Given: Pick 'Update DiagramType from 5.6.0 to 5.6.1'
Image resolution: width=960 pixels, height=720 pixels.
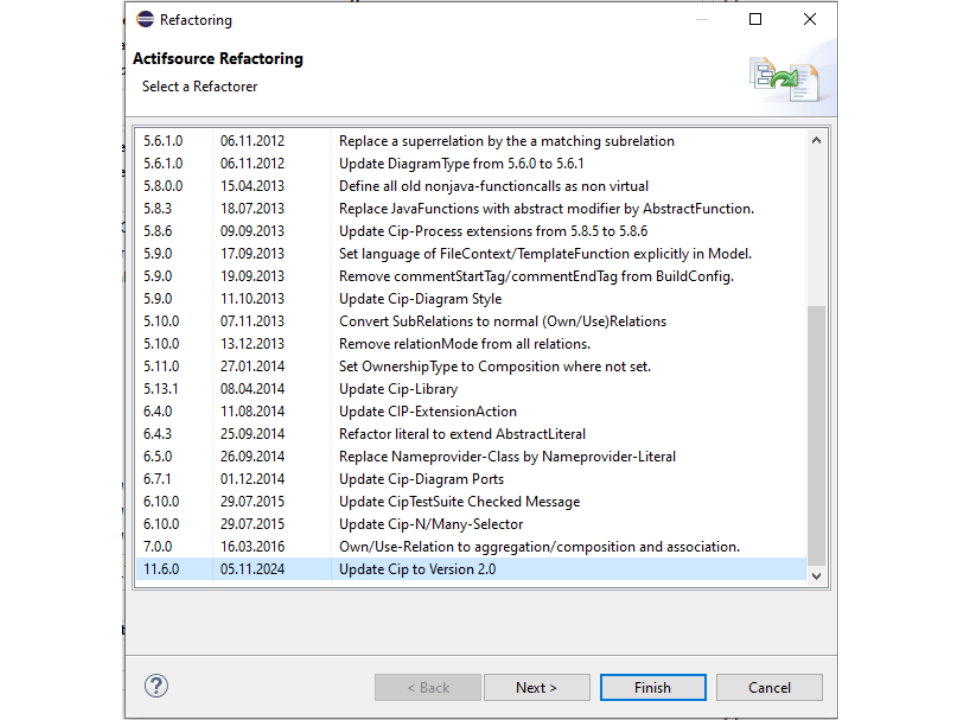Looking at the screenshot, I should tap(461, 163).
